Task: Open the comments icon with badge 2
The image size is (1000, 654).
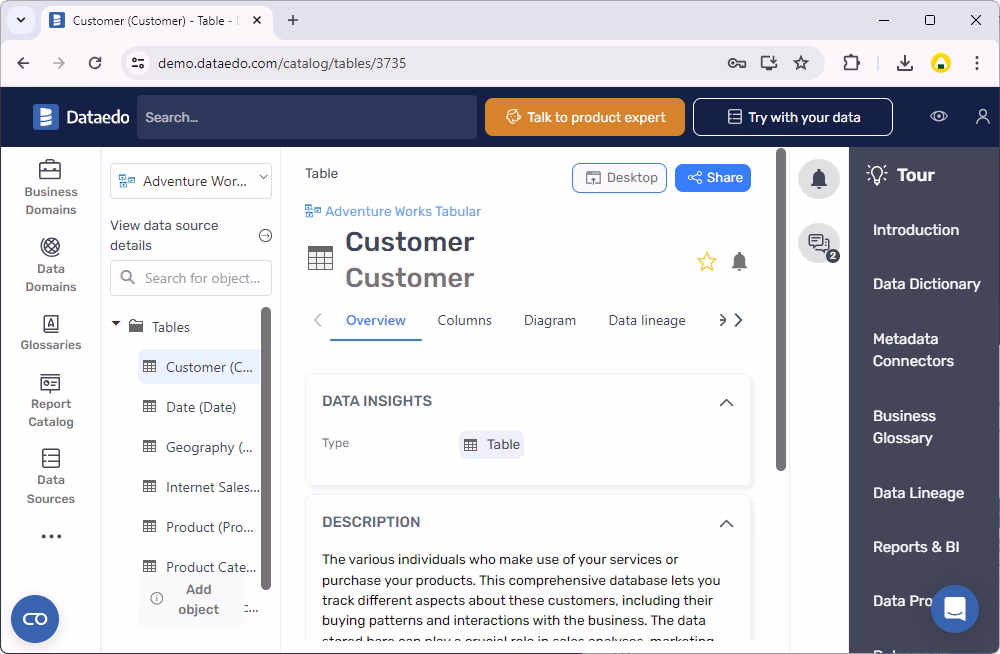Action: (x=819, y=243)
